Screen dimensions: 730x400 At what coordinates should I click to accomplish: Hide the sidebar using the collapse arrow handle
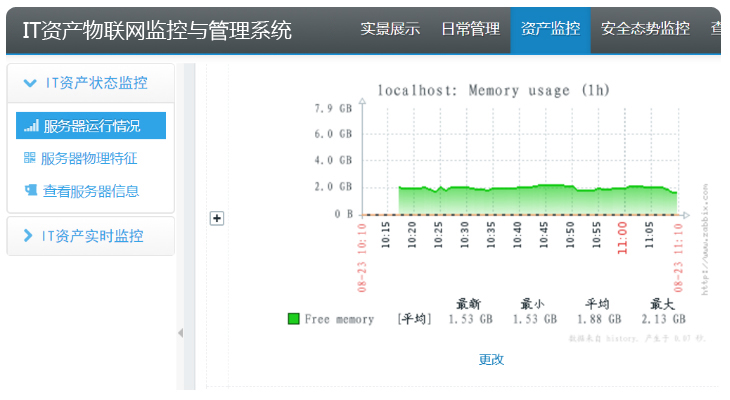point(180,333)
